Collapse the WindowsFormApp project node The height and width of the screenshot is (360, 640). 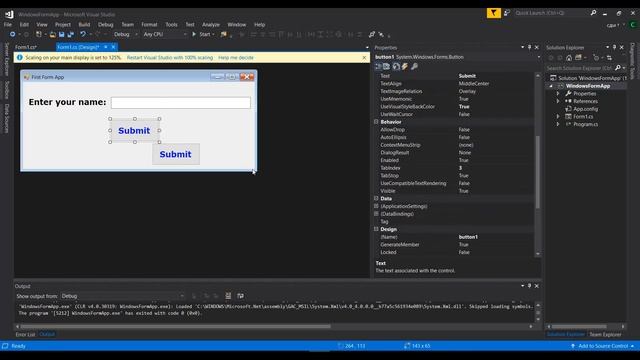[x=551, y=86]
